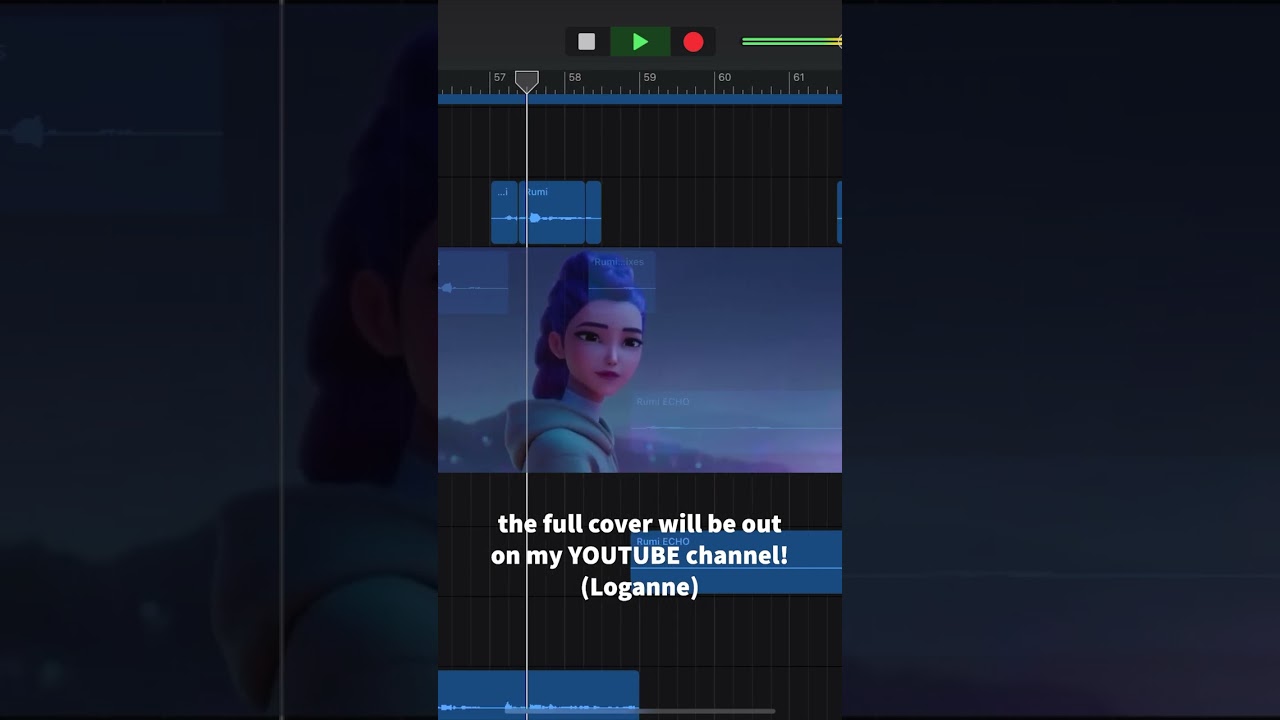Select the Rumi ECHO region in lower track

point(736,563)
